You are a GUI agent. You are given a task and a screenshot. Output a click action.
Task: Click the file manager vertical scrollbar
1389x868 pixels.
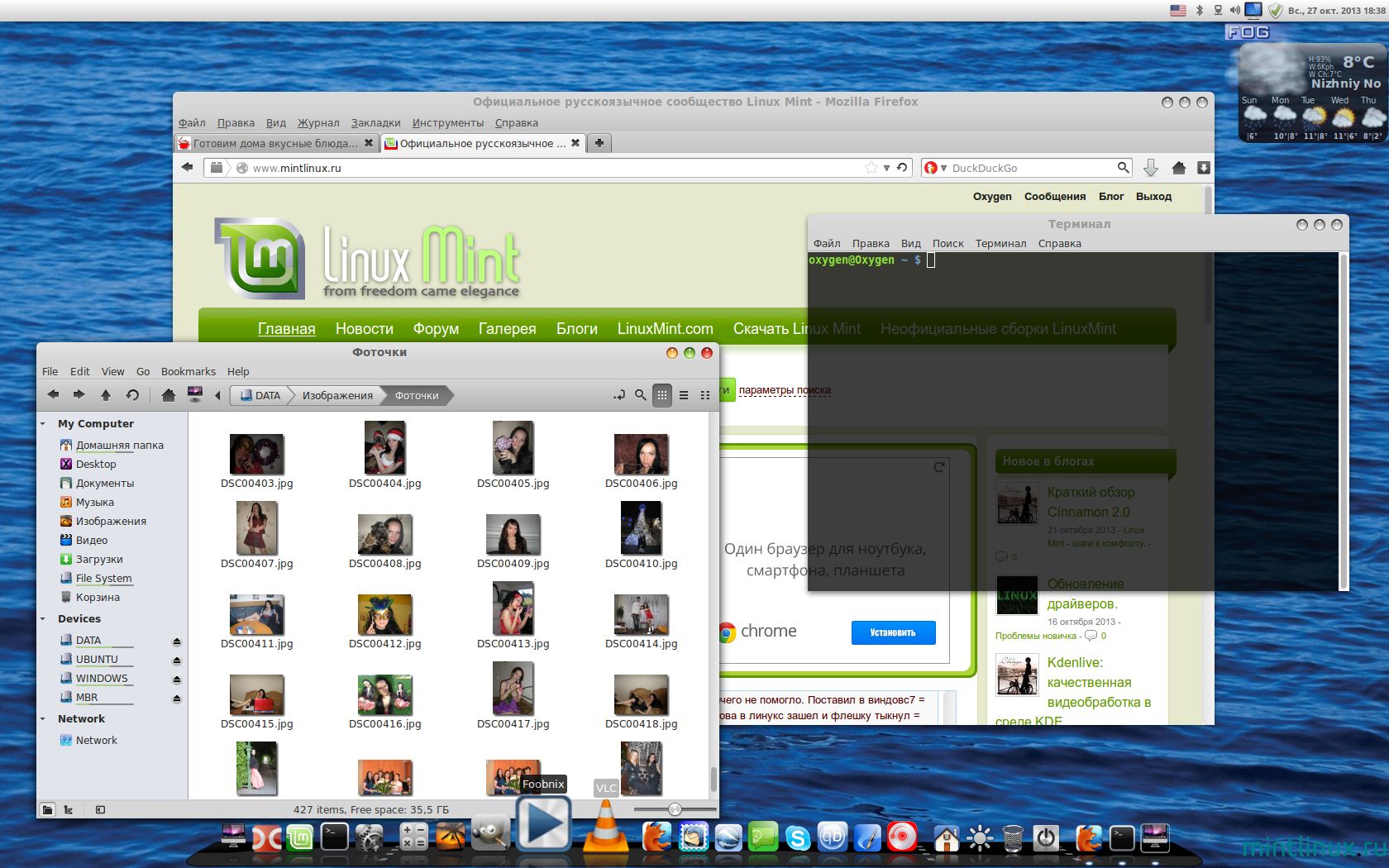(x=714, y=779)
